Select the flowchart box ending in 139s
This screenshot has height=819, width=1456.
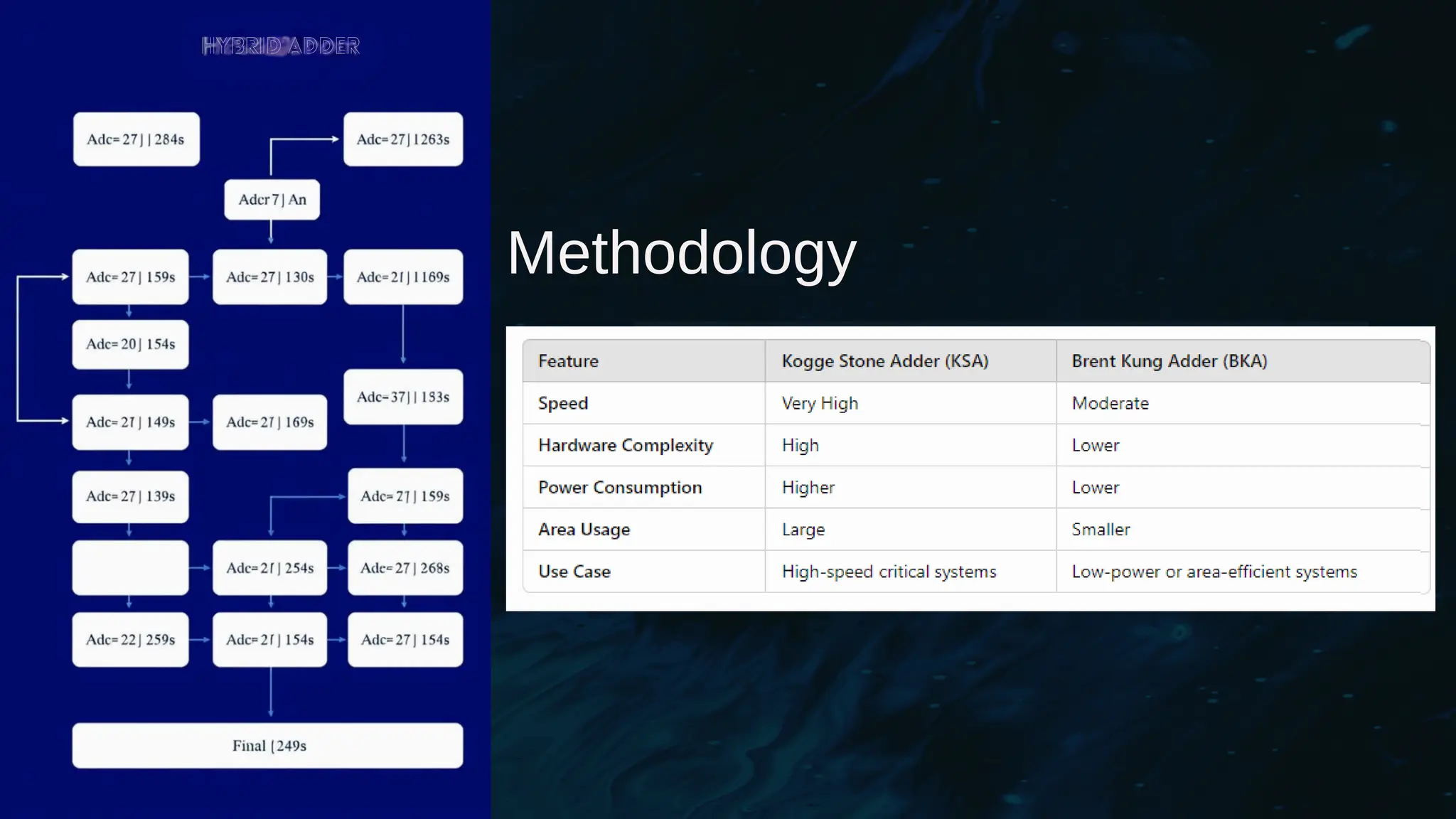pos(131,496)
